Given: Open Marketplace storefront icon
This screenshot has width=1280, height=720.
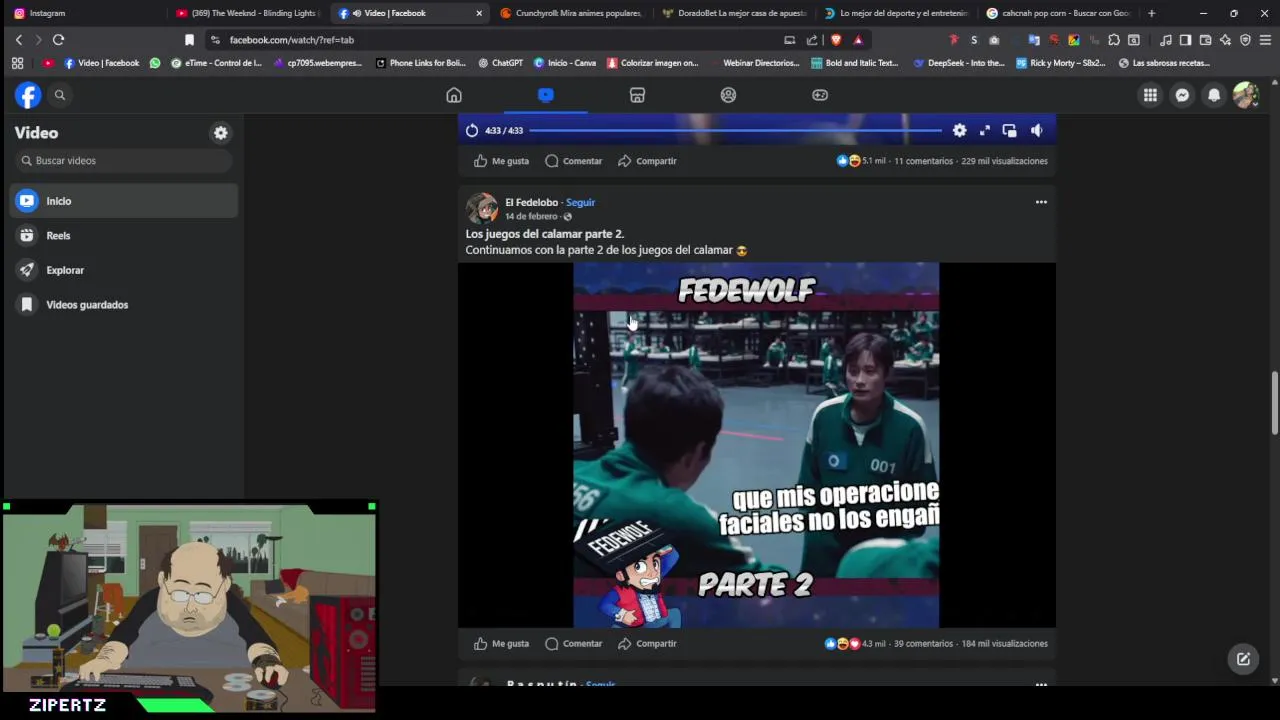Looking at the screenshot, I should 637,95.
